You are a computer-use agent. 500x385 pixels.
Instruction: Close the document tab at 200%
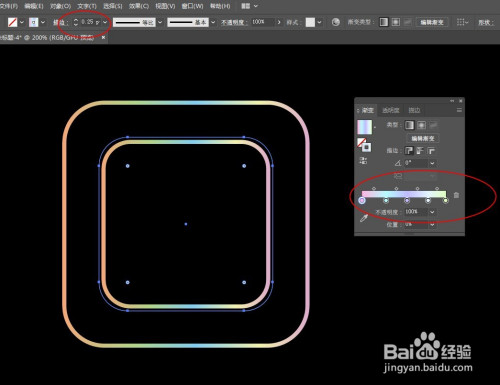point(103,38)
